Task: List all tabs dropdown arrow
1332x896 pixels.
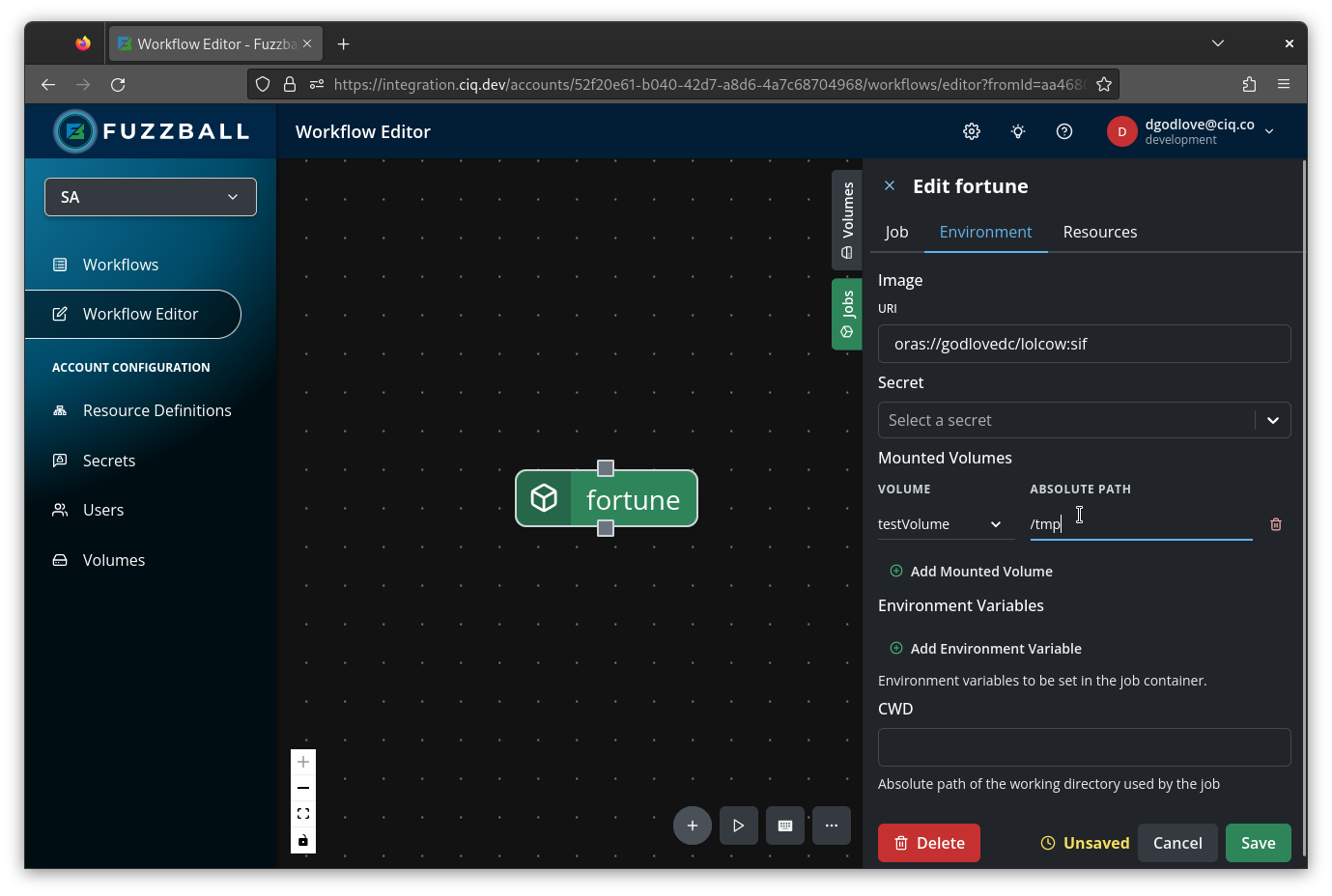Action: [1218, 43]
